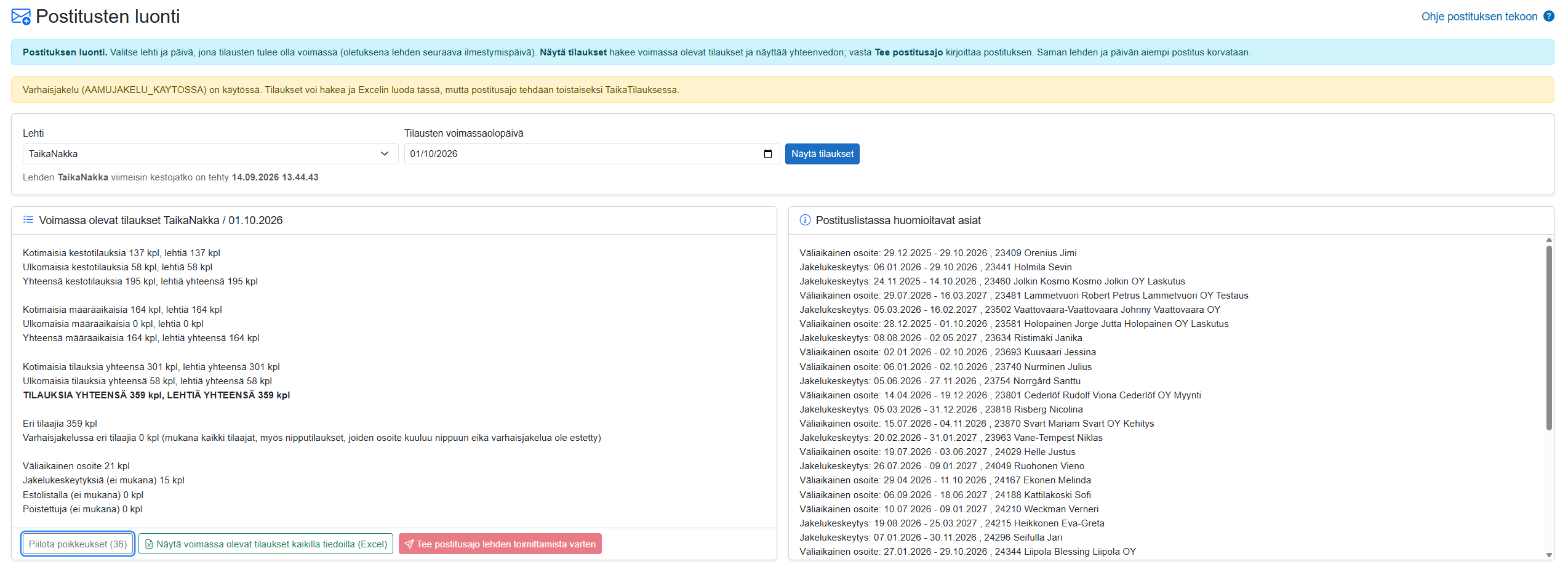Select the row 24188 Kattilakoski Sofi
Image resolution: width=1568 pixels, height=588 pixels.
[x=945, y=495]
